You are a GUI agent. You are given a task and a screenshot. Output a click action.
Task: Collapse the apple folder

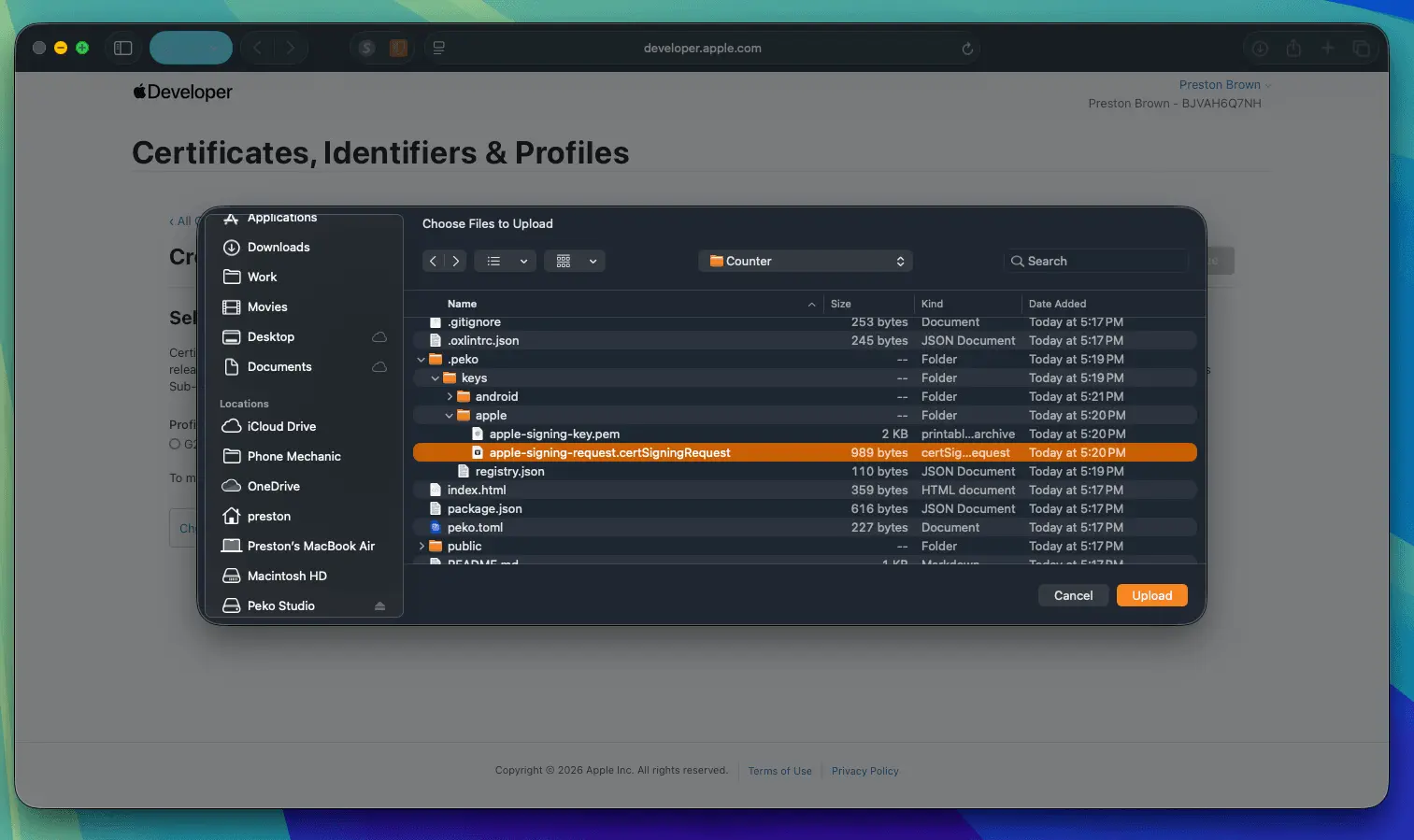pyautogui.click(x=450, y=416)
